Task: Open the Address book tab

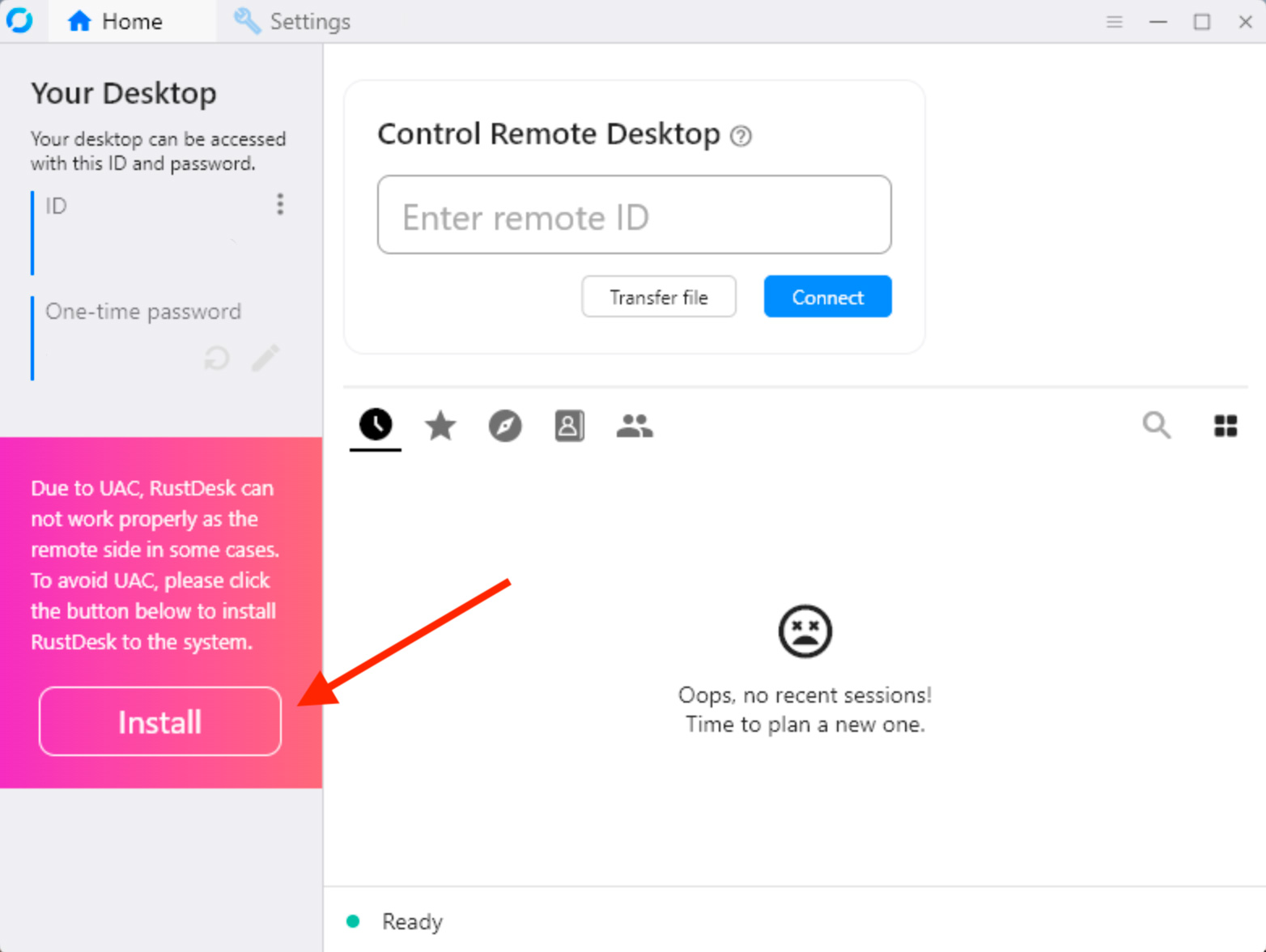Action: point(569,426)
